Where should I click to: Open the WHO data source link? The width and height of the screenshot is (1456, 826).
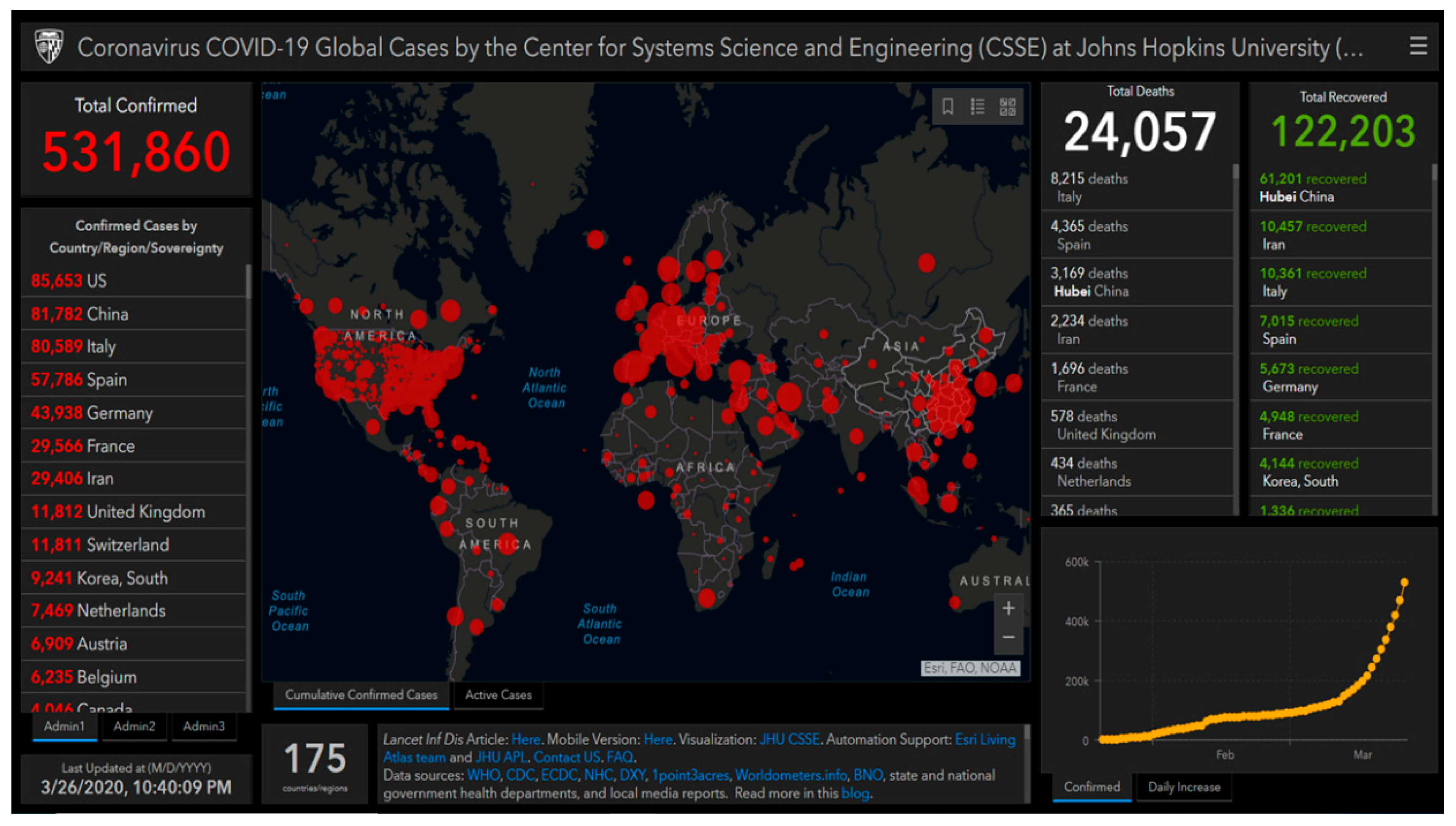pos(483,776)
